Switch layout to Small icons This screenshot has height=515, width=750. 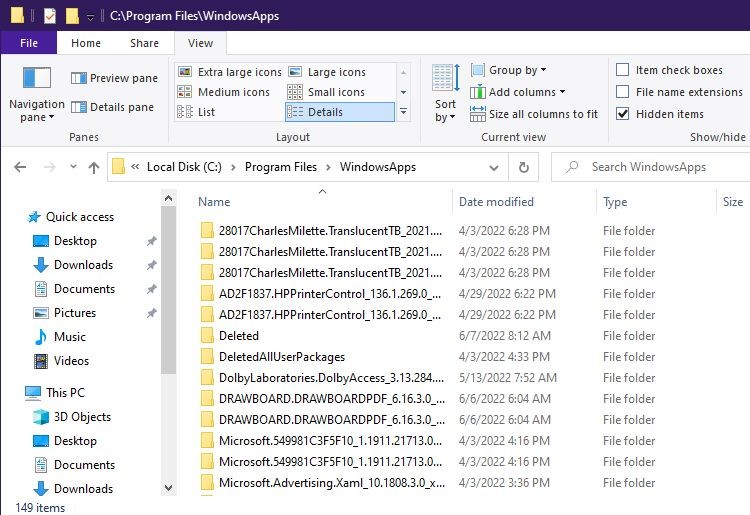(x=326, y=92)
